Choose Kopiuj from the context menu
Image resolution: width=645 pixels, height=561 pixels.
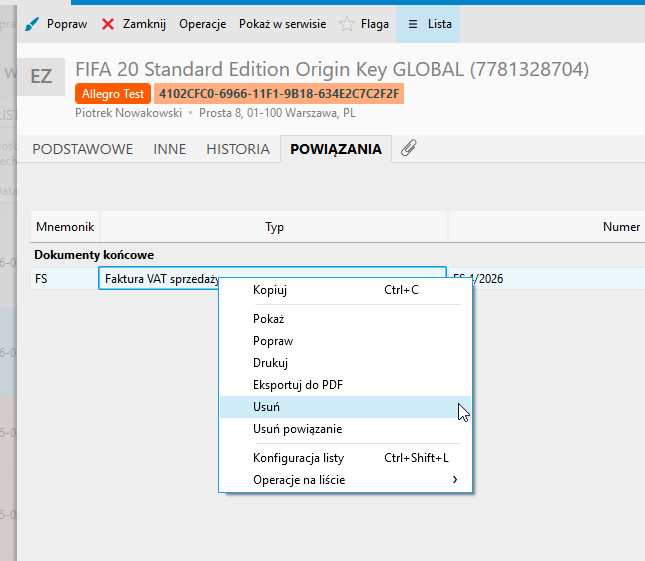(x=345, y=290)
